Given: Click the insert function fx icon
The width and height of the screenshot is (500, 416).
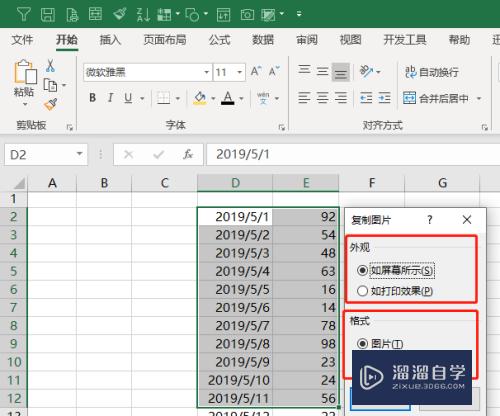Looking at the screenshot, I should [188, 154].
